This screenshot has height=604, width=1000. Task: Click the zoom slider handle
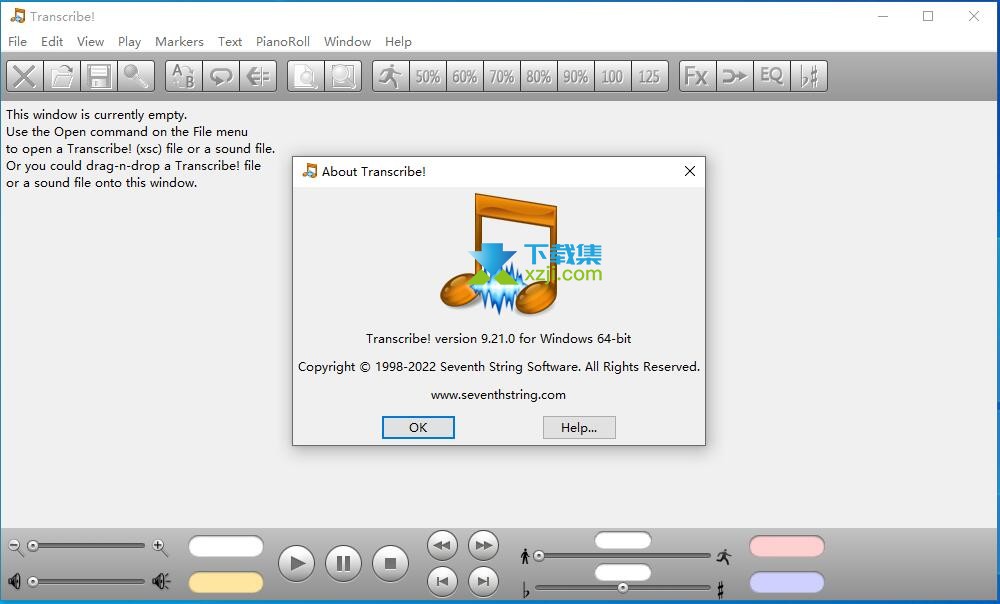(x=33, y=546)
